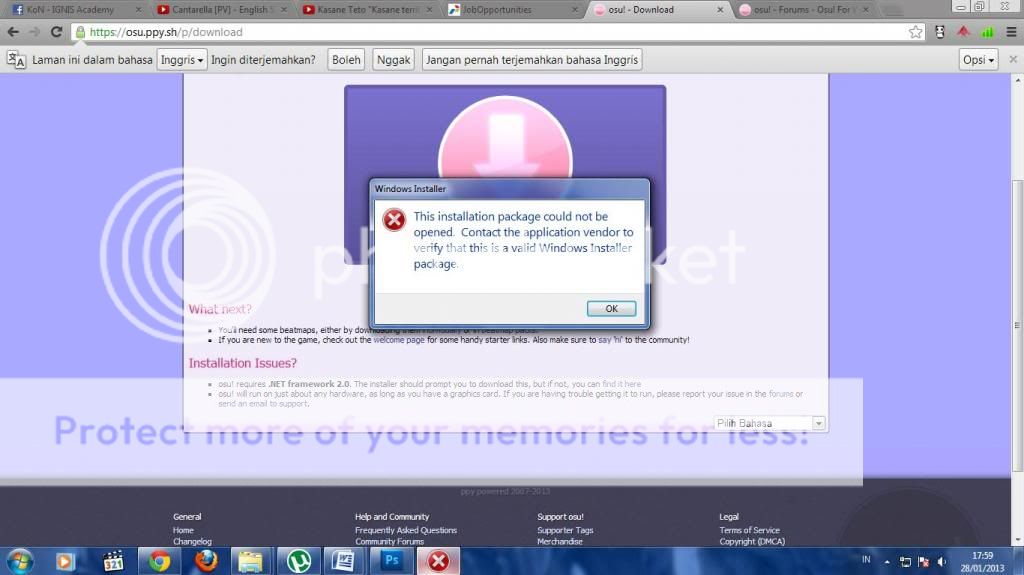Click the find it here link
1024x575 pixels.
click(x=622, y=384)
